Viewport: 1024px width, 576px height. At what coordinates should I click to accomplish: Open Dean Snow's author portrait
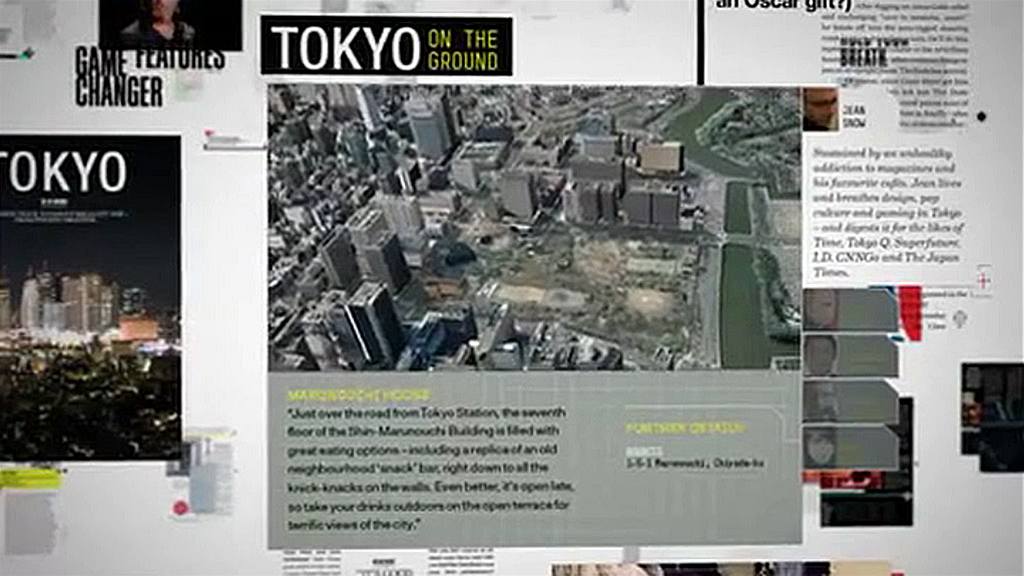click(x=820, y=109)
